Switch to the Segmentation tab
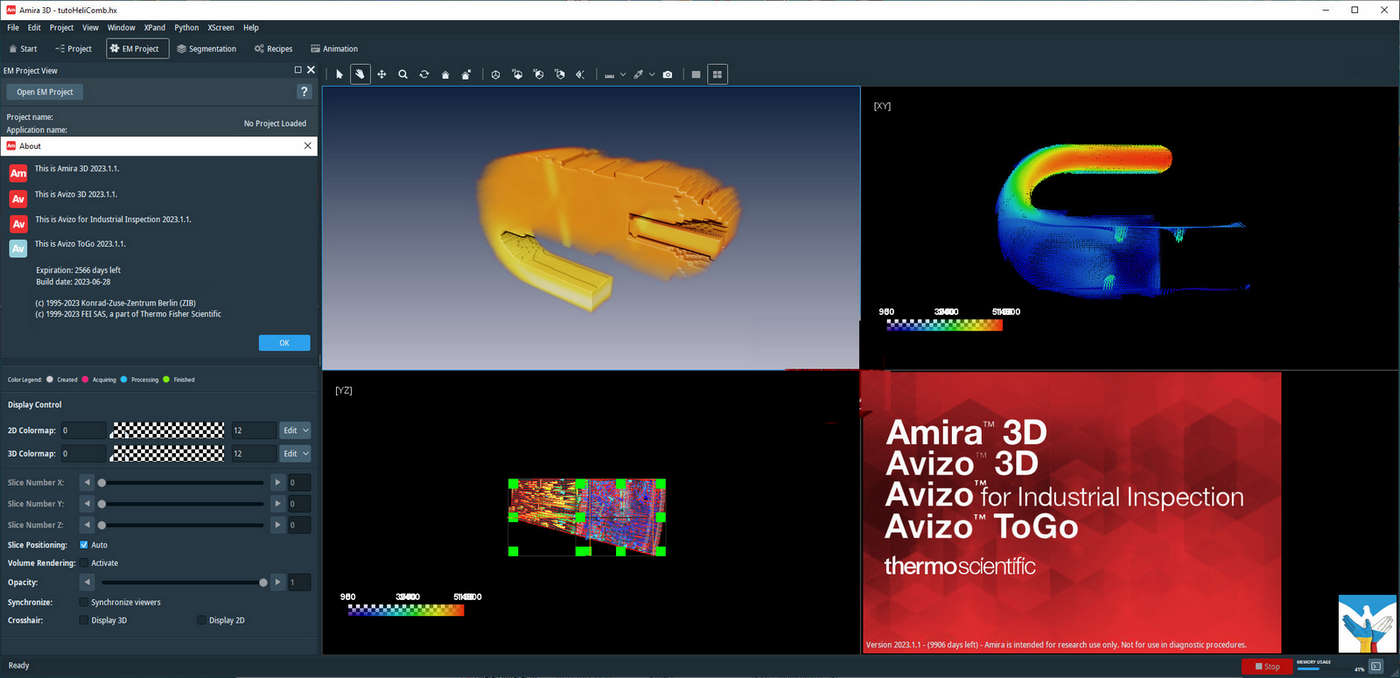Image resolution: width=1400 pixels, height=678 pixels. click(x=207, y=48)
